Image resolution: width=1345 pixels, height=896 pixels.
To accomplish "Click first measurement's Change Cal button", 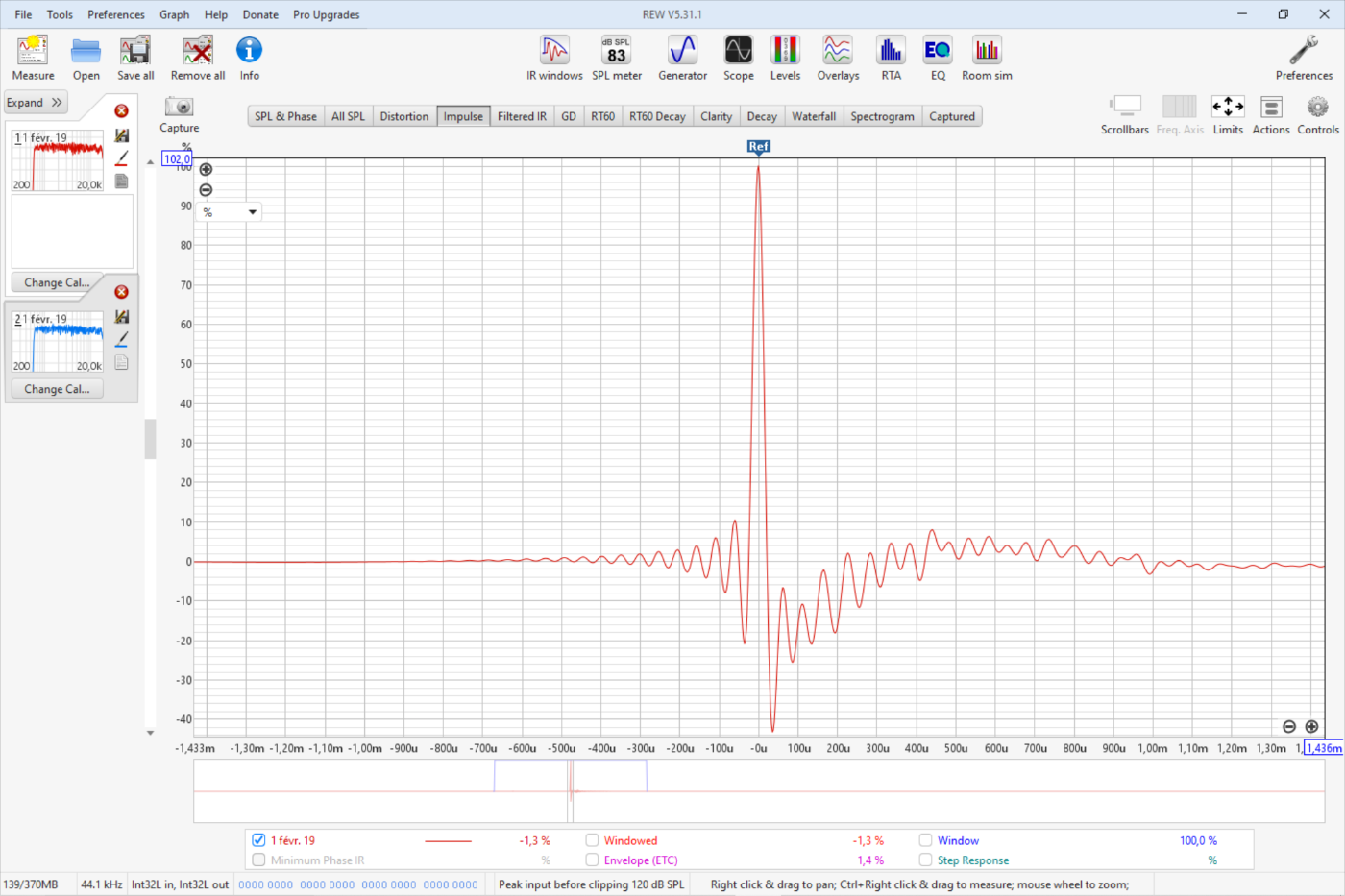I will tap(57, 282).
